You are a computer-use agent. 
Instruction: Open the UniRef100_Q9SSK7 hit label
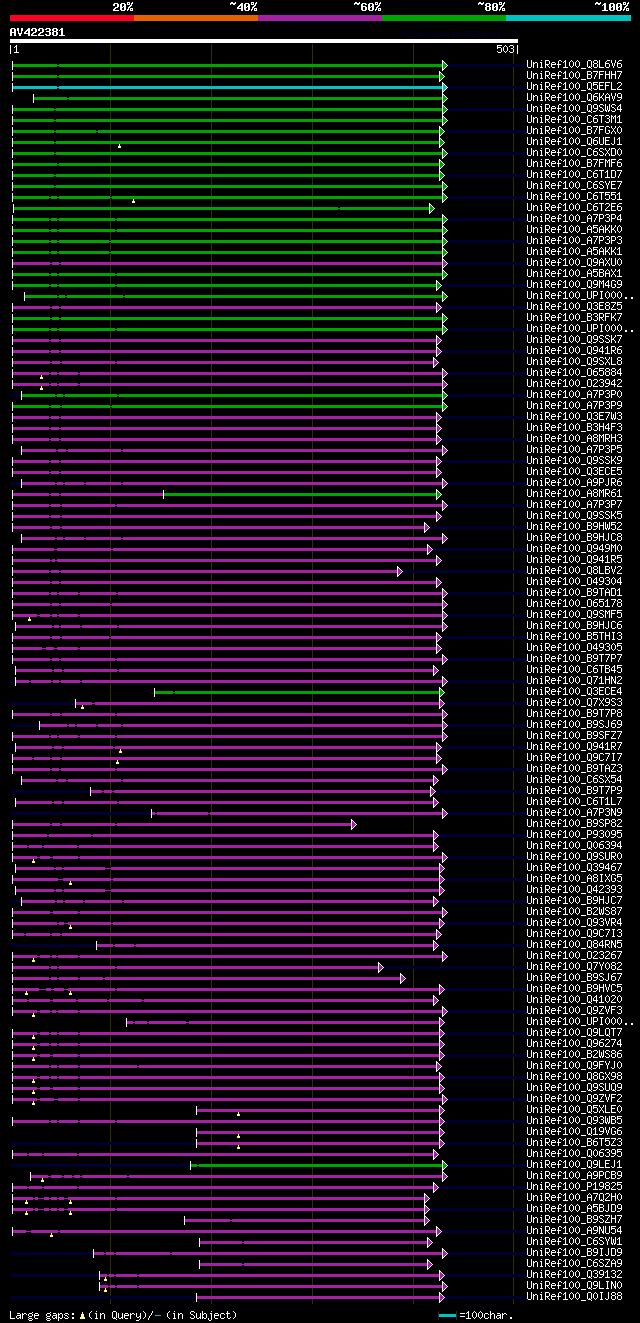click(x=574, y=340)
